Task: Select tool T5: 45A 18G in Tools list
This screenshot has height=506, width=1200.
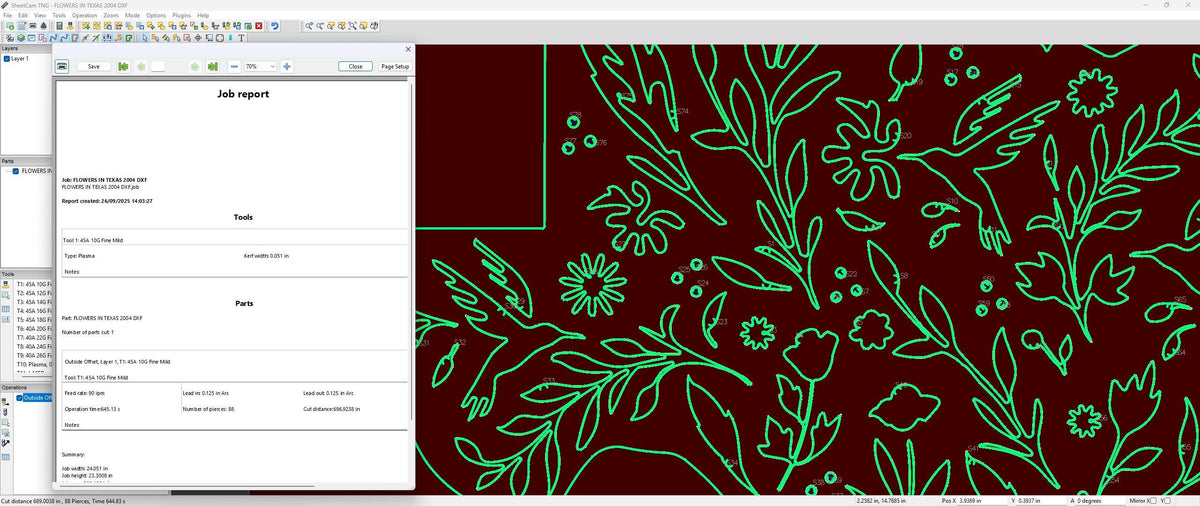Action: point(33,319)
